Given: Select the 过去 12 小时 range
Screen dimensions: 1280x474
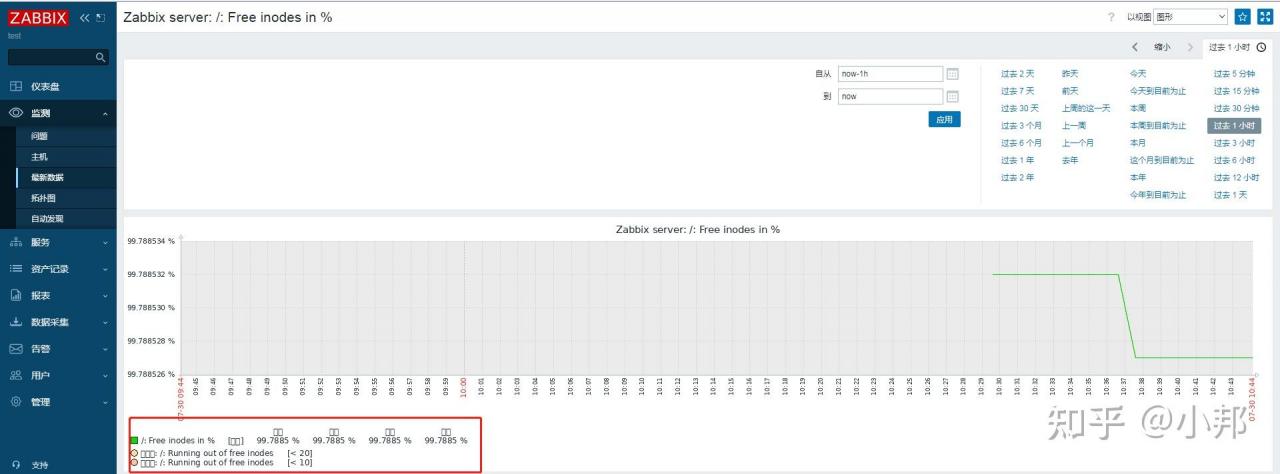Looking at the screenshot, I should (x=1237, y=177).
